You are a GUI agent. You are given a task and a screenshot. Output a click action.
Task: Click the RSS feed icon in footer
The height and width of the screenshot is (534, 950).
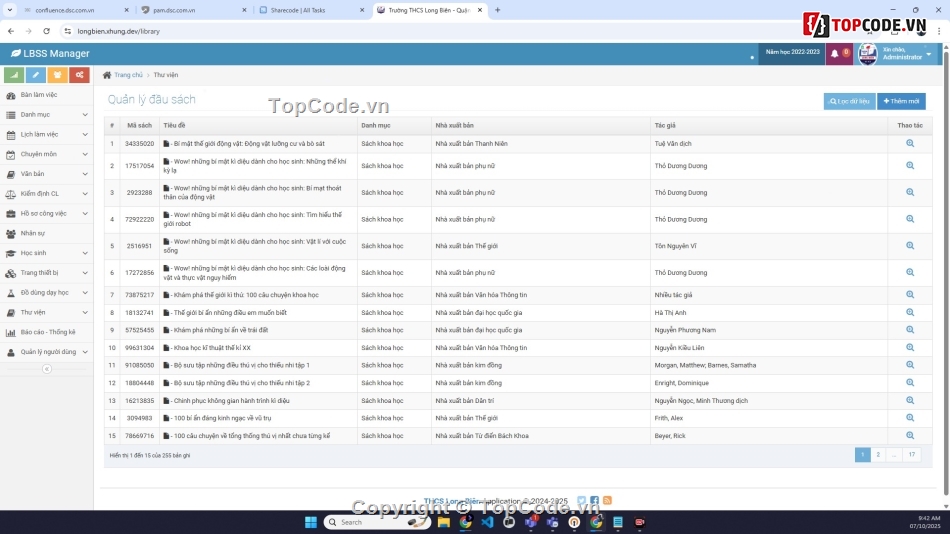point(607,501)
